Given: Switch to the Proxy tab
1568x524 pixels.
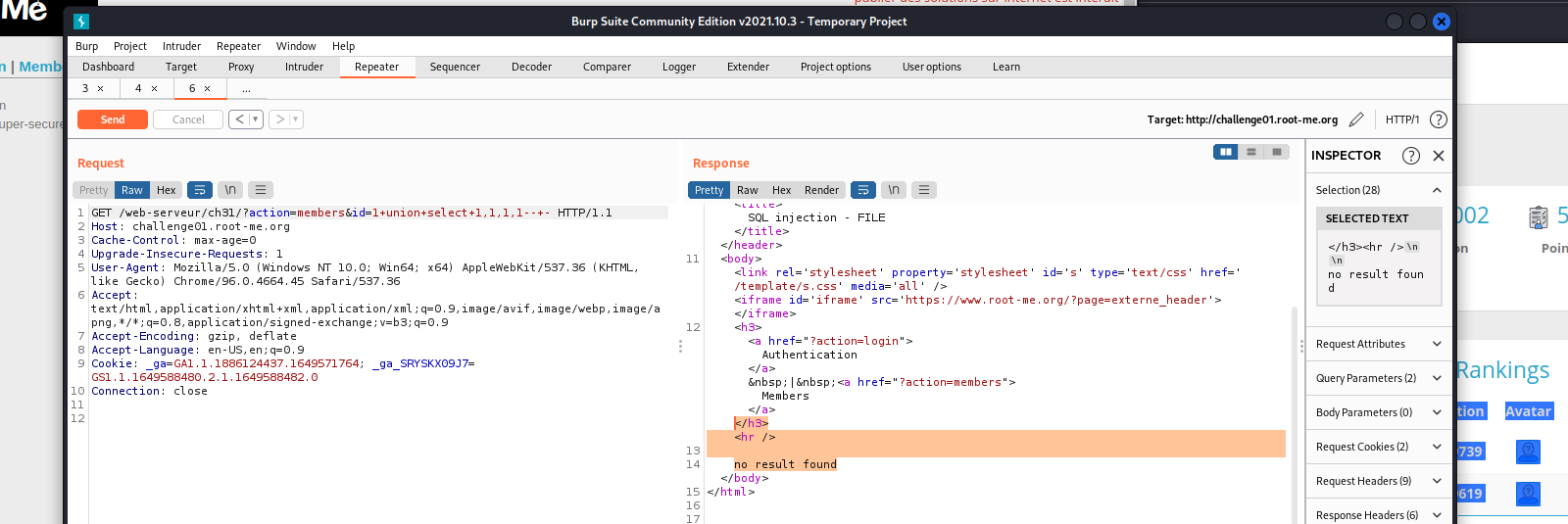Looking at the screenshot, I should (x=241, y=67).
